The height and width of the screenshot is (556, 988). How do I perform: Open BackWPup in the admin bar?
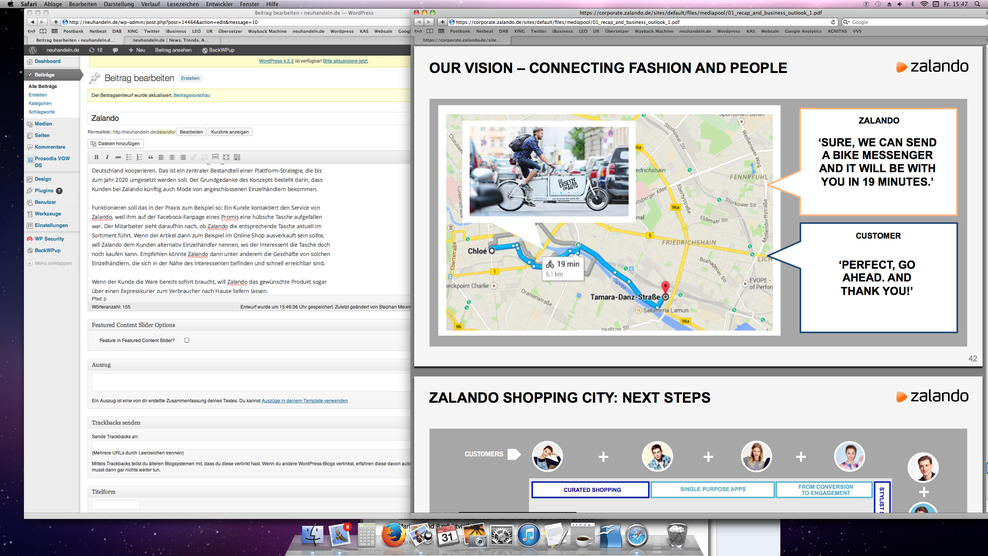coord(218,50)
